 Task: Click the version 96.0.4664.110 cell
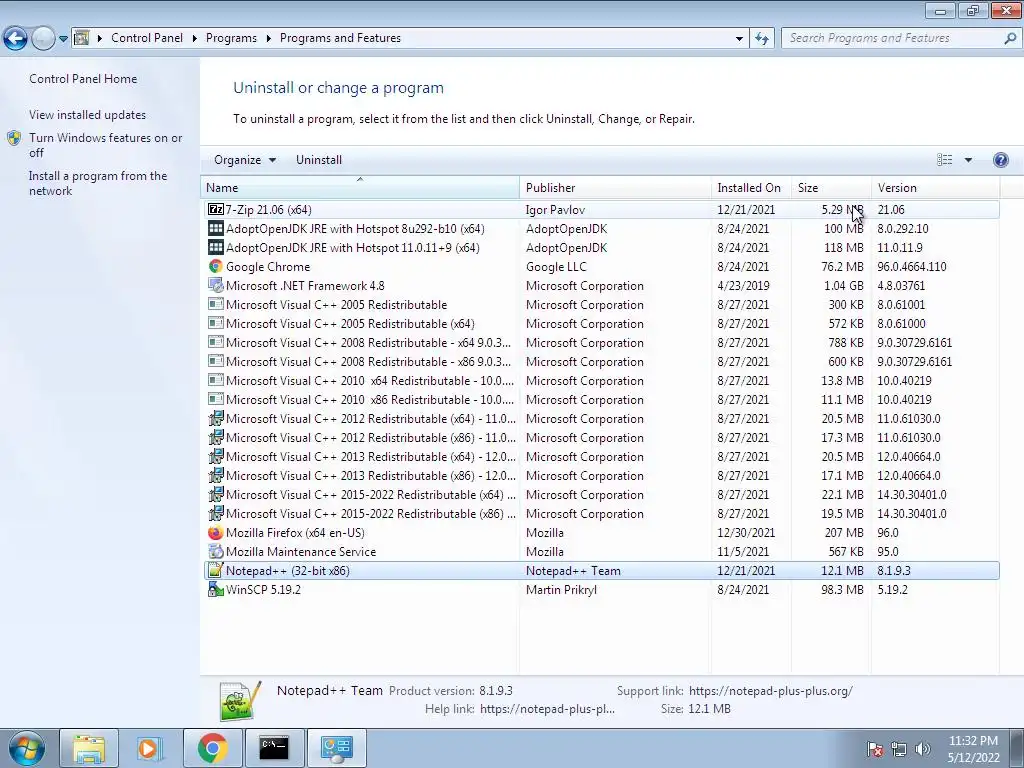coord(912,266)
